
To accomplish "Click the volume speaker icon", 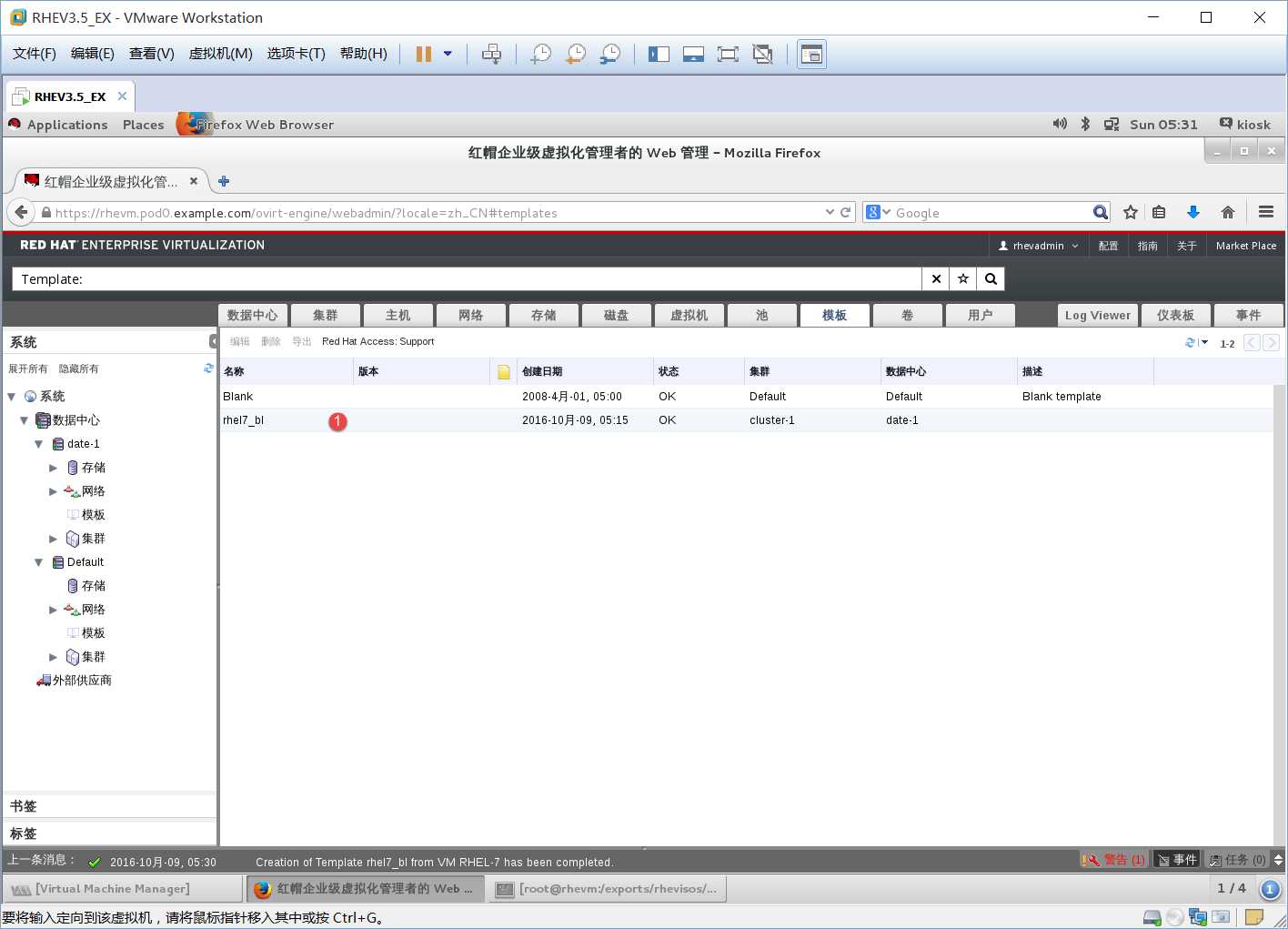I will (1060, 124).
